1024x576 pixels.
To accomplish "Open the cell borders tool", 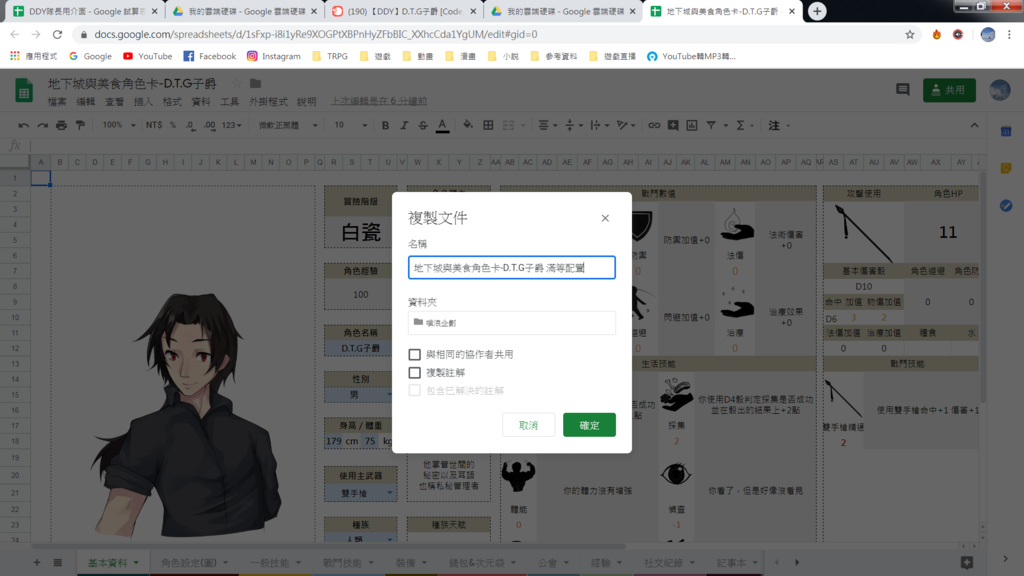I will 488,125.
